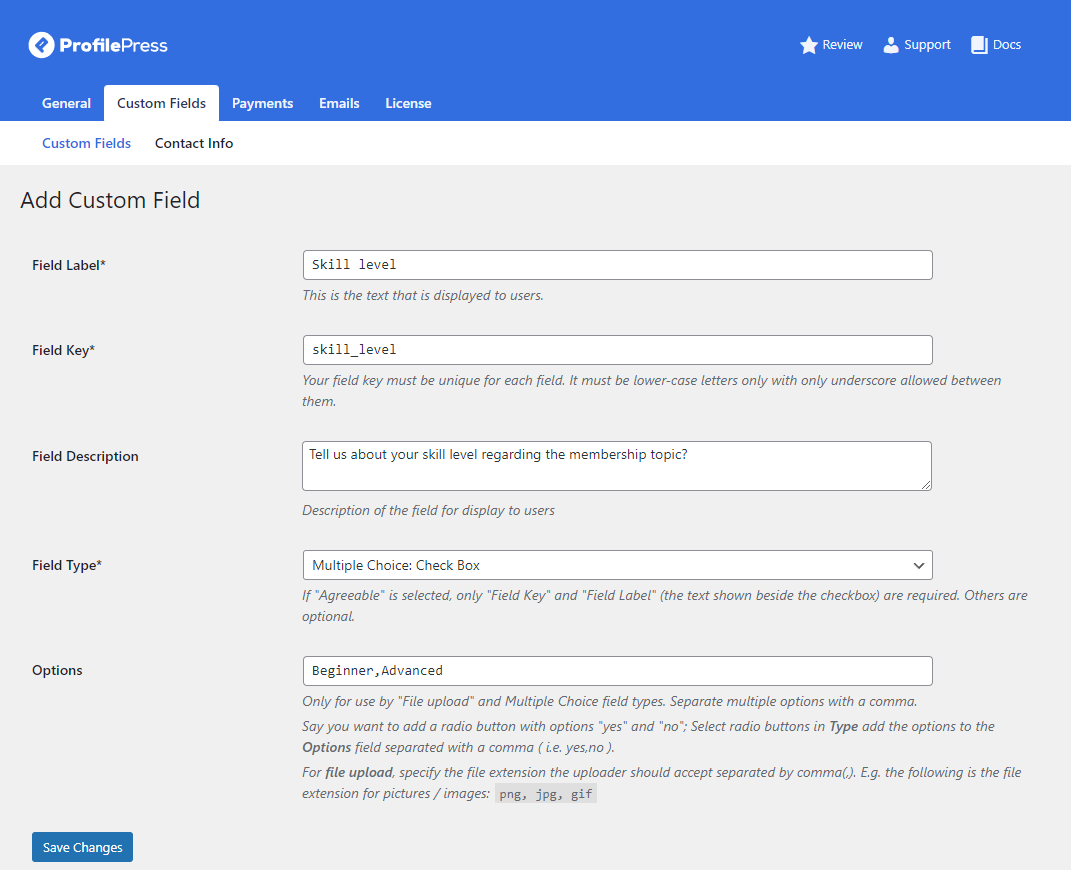
Task: Click the ProfilePress logo icon
Action: 41,45
